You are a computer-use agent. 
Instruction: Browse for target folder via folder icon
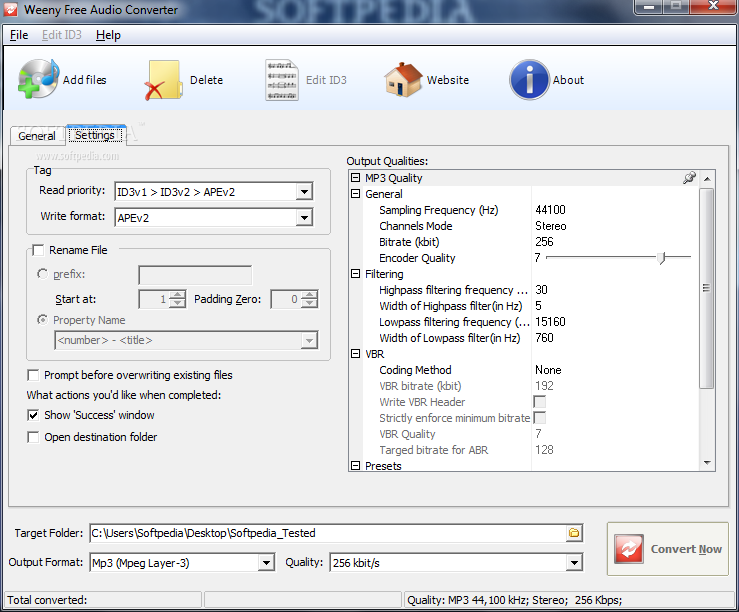[x=574, y=533]
